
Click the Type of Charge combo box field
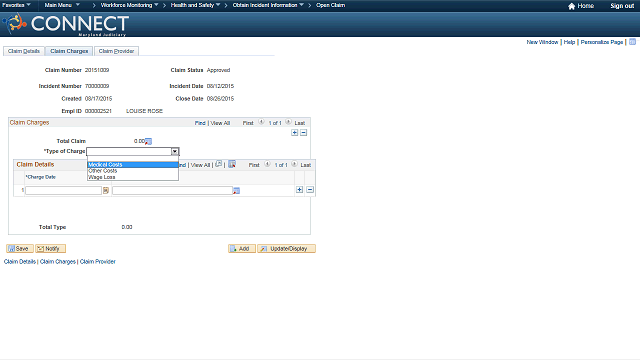133,151
